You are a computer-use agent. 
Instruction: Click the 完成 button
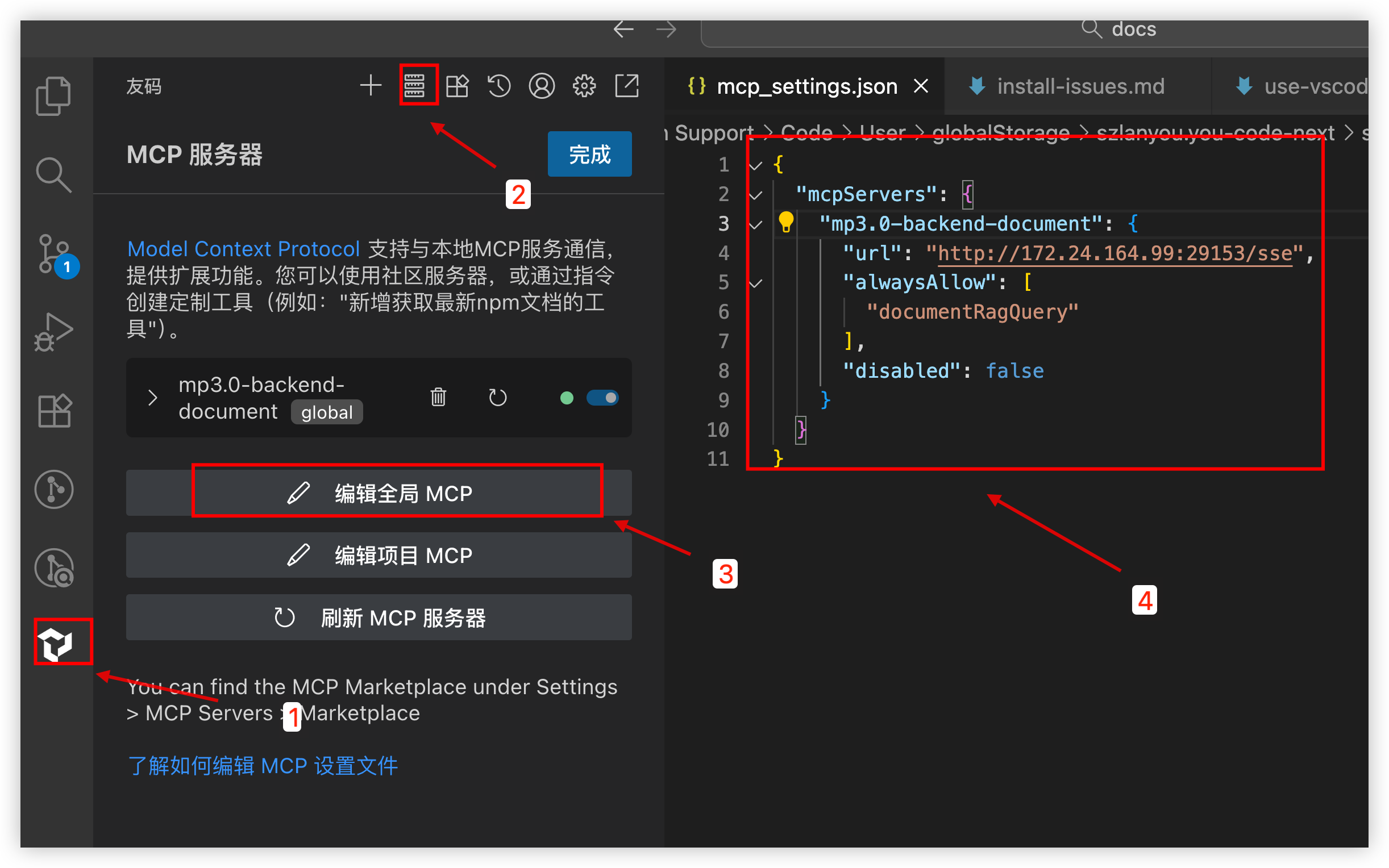click(589, 154)
